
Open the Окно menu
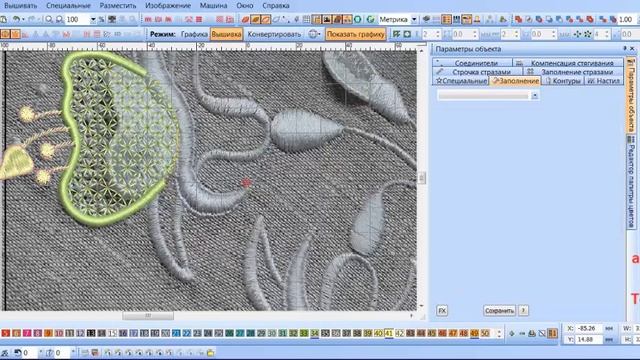(x=244, y=6)
